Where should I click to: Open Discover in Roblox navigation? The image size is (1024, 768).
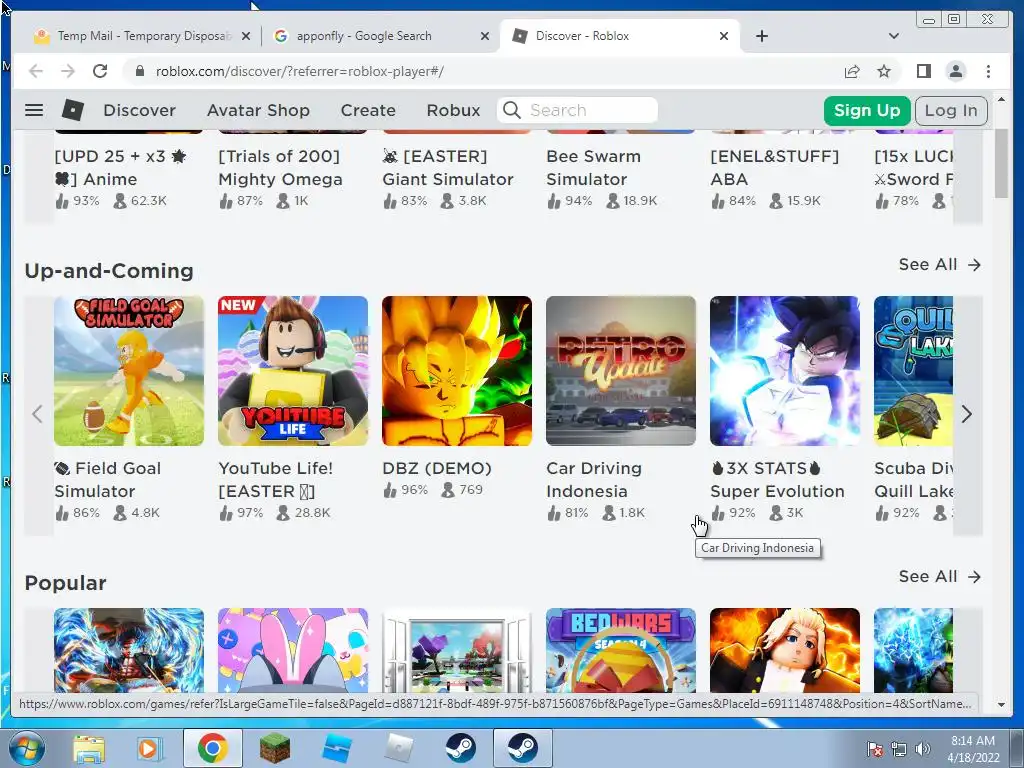coord(139,110)
